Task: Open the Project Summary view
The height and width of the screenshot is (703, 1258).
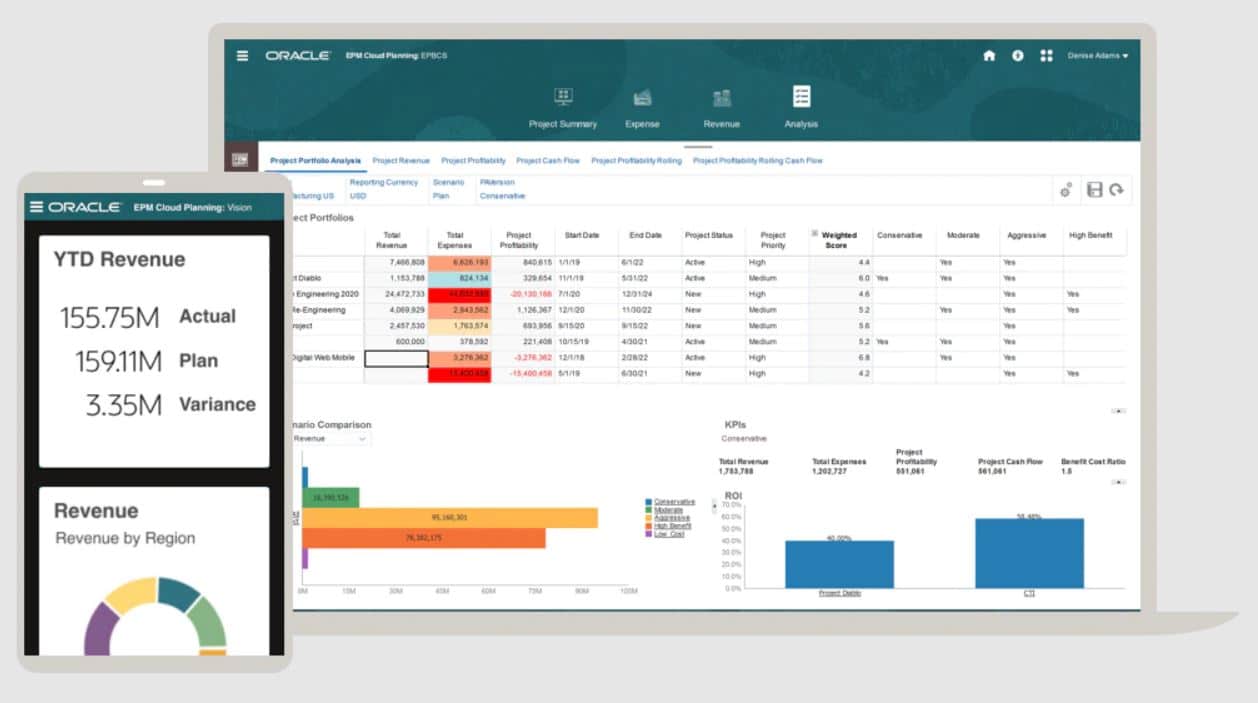Action: click(x=563, y=104)
